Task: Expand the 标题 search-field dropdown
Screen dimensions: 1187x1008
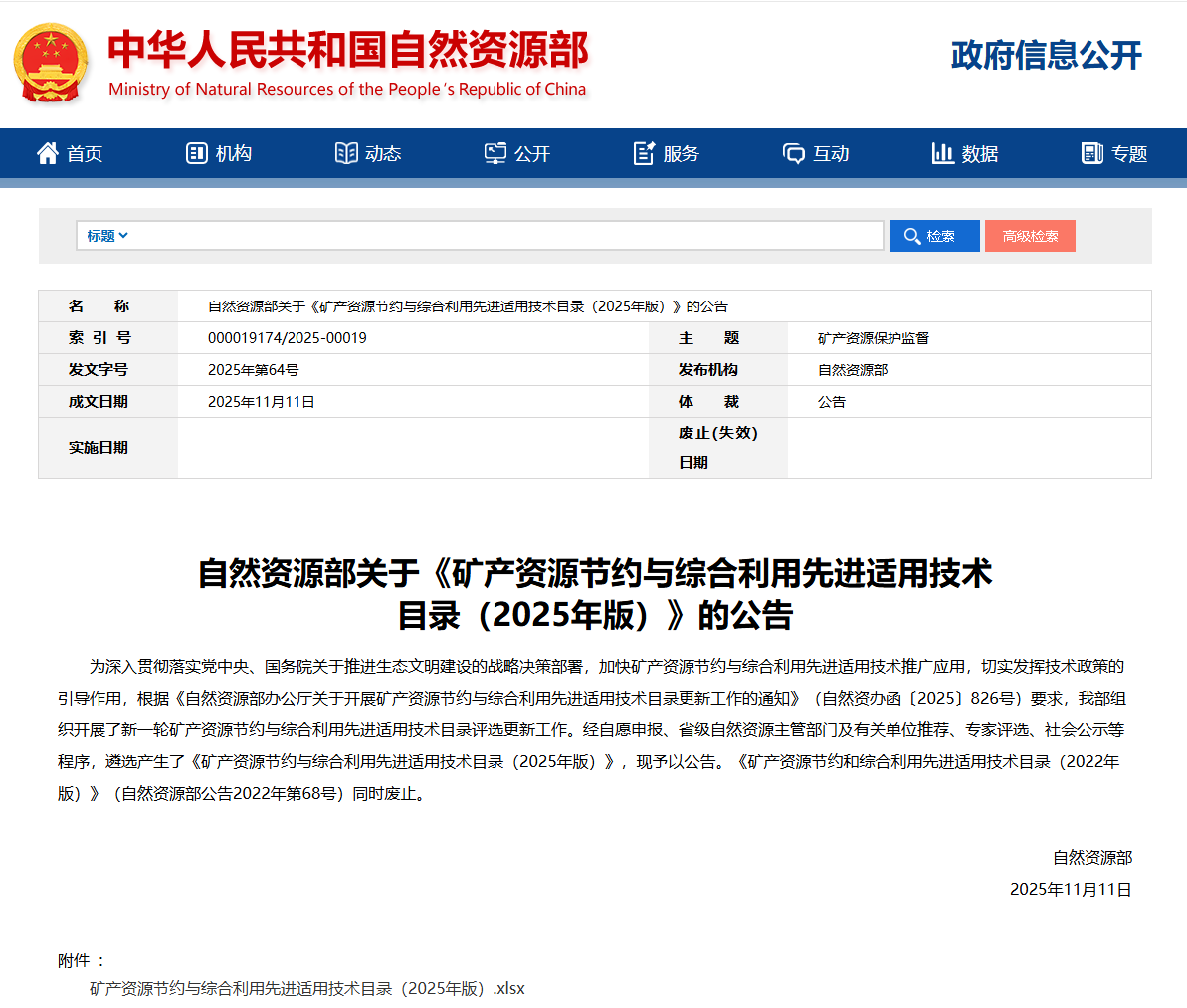Action: (106, 236)
